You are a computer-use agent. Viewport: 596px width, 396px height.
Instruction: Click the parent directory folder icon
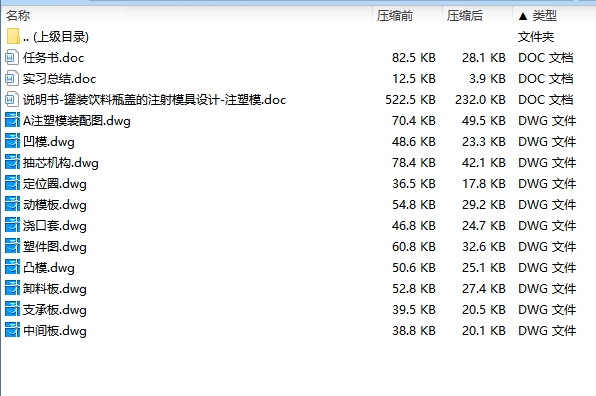point(13,36)
